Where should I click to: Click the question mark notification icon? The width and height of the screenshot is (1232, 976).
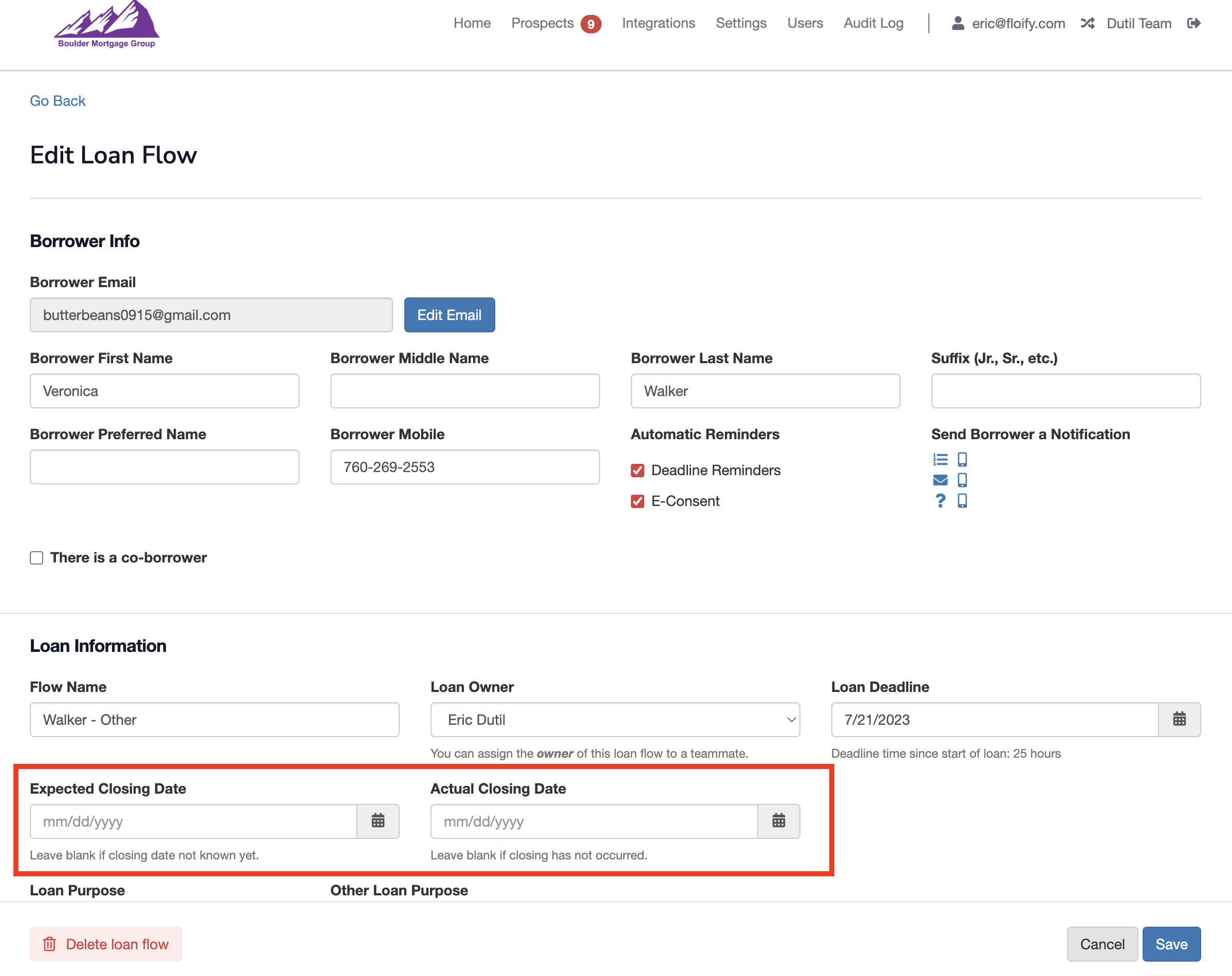coord(940,500)
